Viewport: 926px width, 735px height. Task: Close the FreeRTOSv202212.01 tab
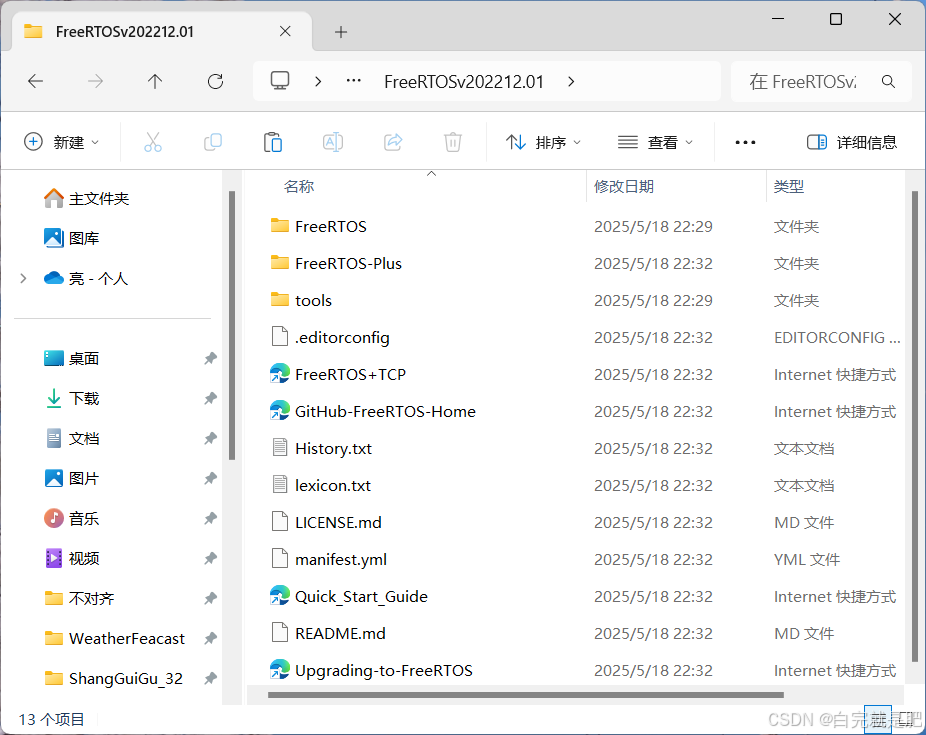coord(285,31)
